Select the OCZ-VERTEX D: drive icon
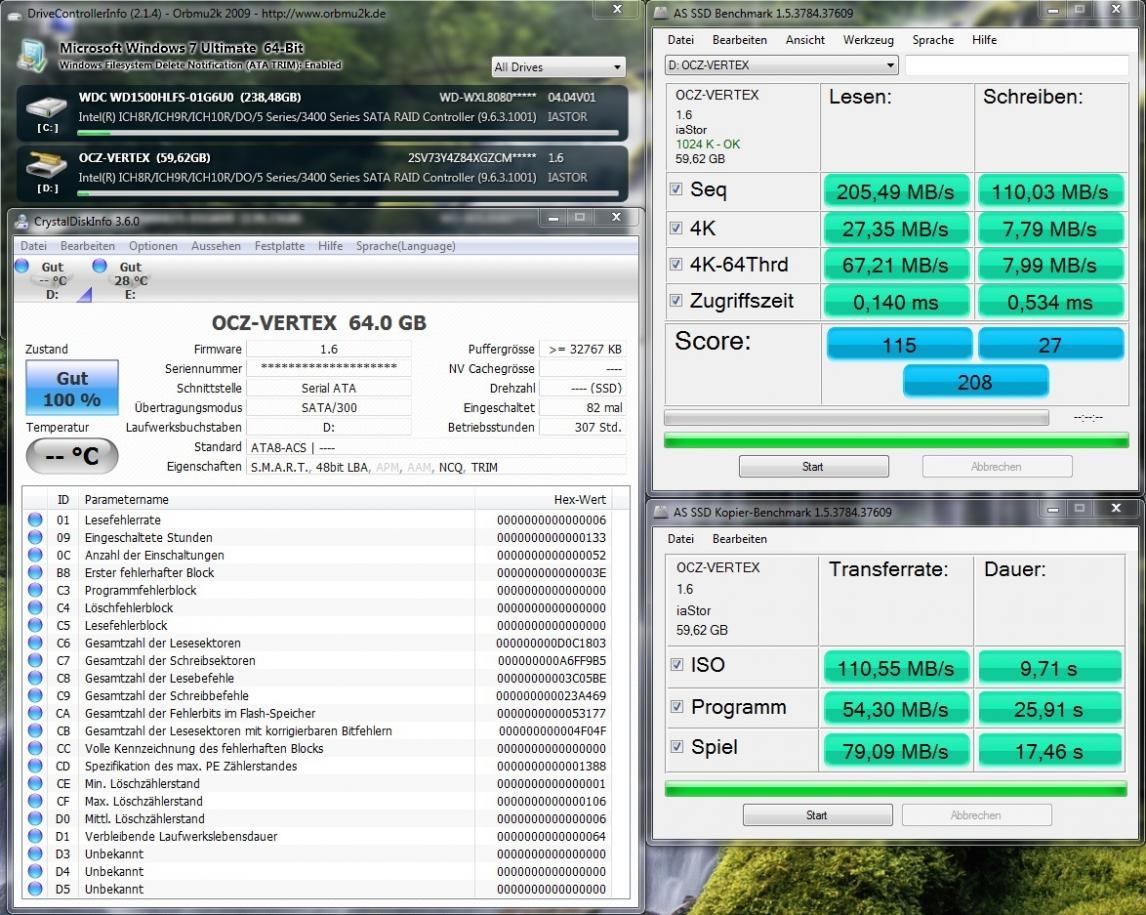This screenshot has height=915, width=1146. (47, 167)
